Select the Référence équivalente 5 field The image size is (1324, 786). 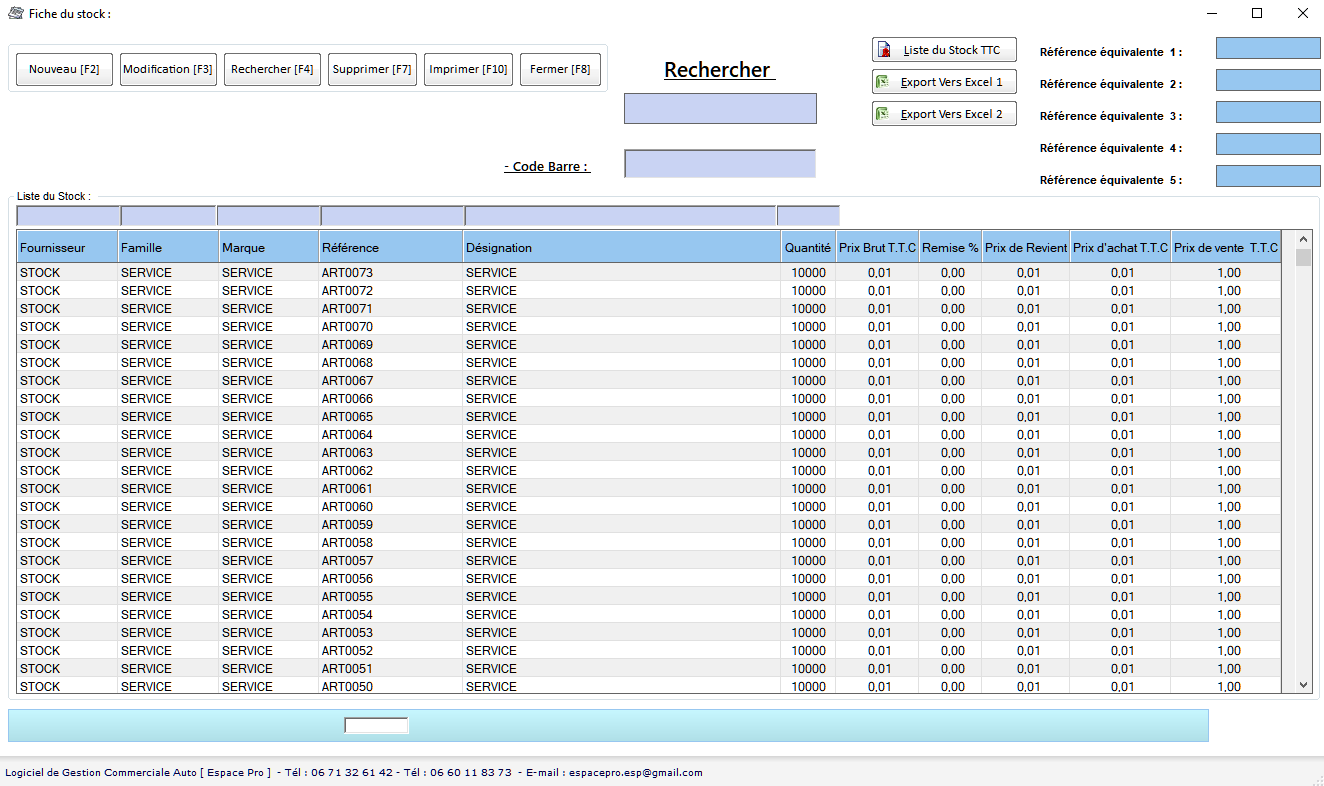point(1268,176)
